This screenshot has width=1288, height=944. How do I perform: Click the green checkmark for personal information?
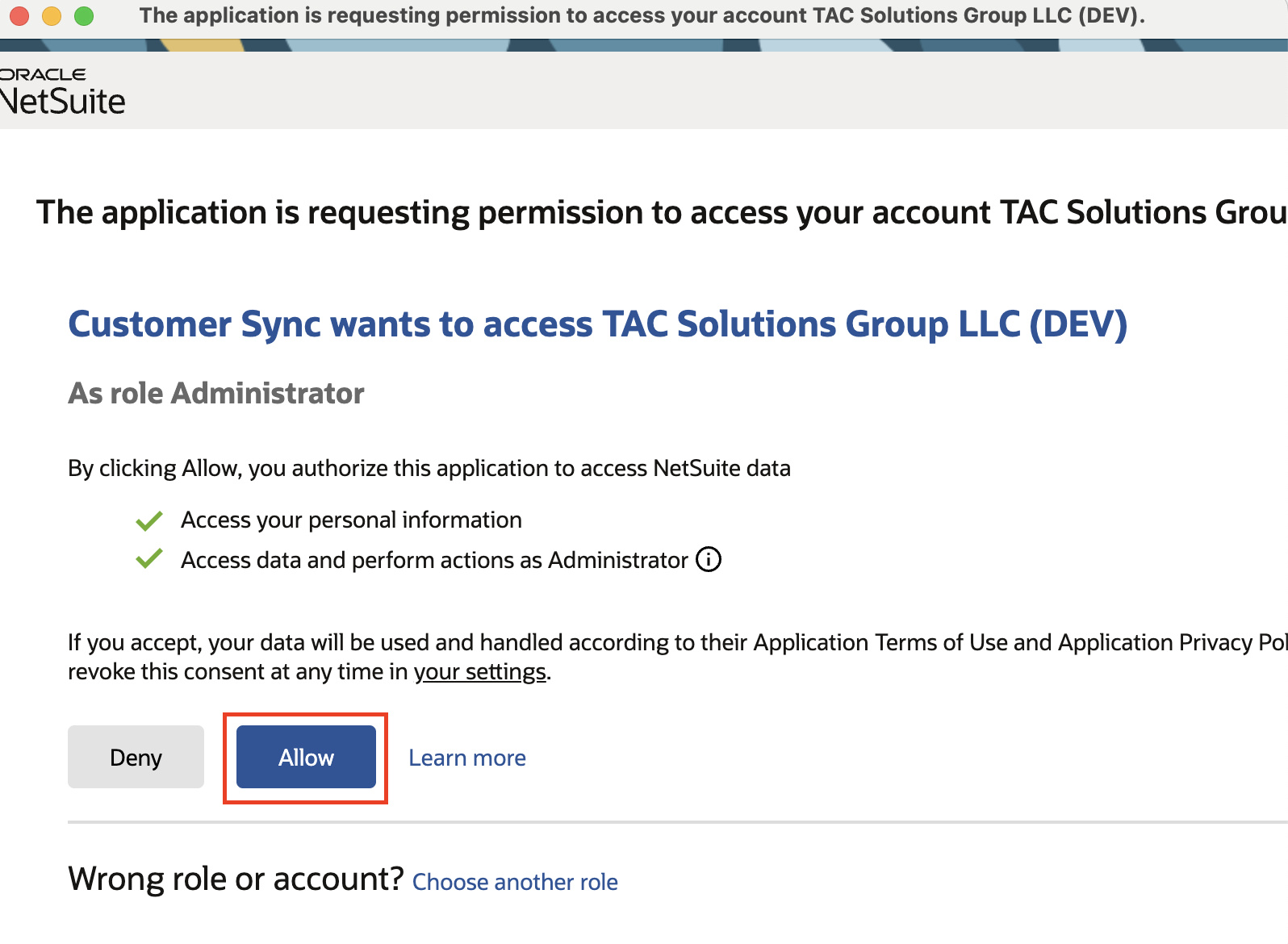149,520
